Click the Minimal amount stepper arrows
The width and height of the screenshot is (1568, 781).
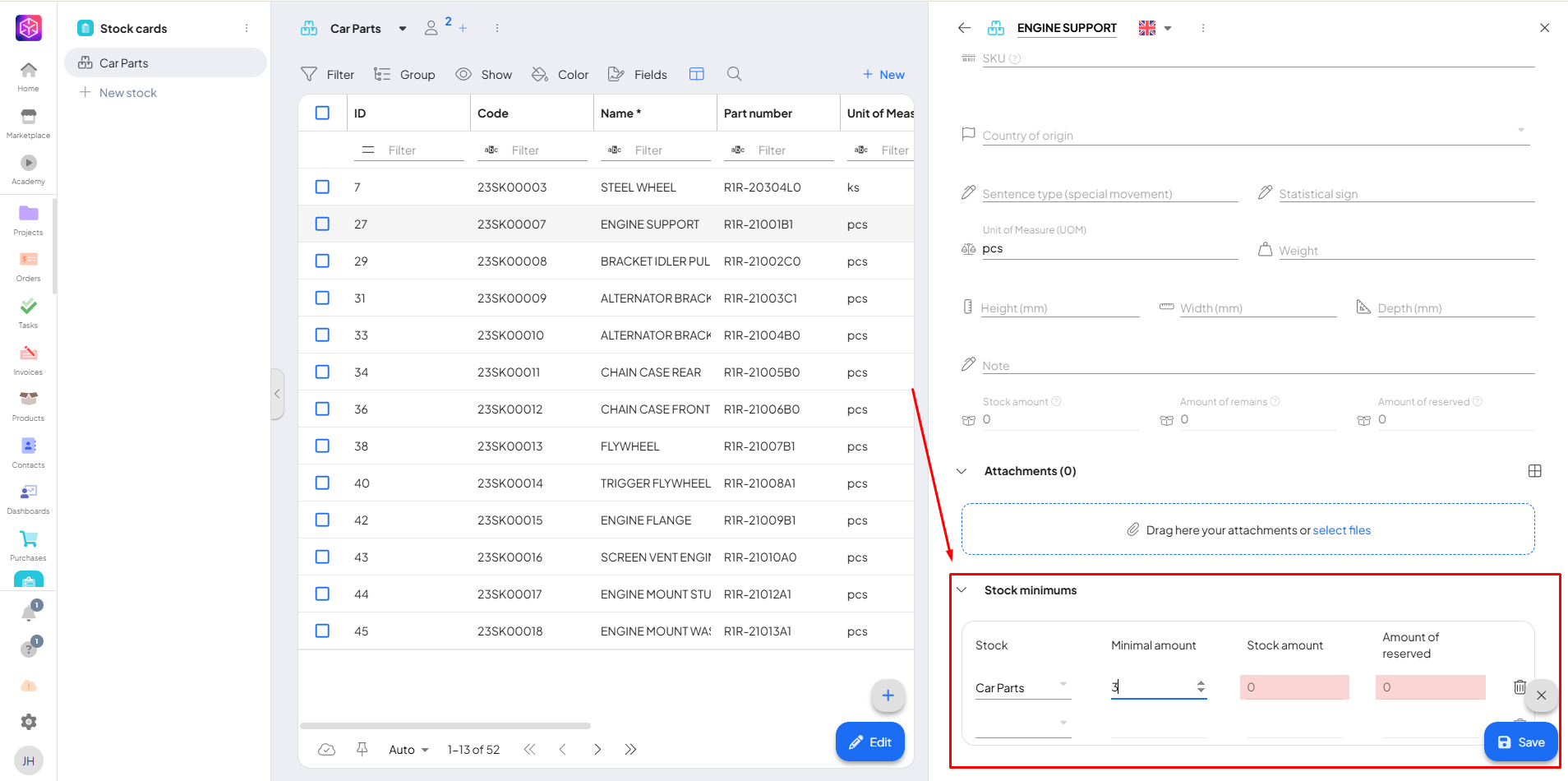pyautogui.click(x=1201, y=686)
